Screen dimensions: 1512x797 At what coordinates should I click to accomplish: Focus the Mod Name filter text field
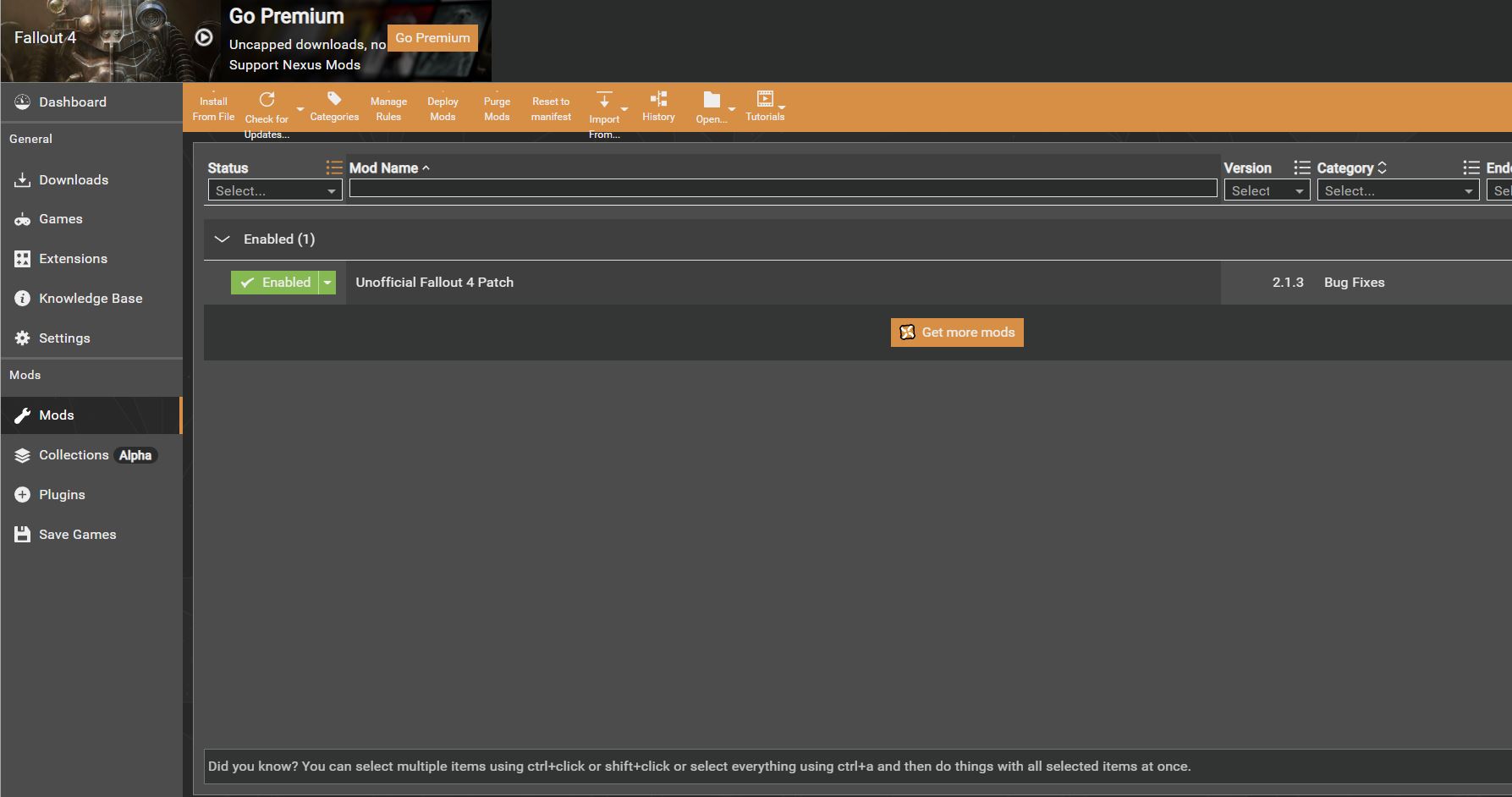783,188
